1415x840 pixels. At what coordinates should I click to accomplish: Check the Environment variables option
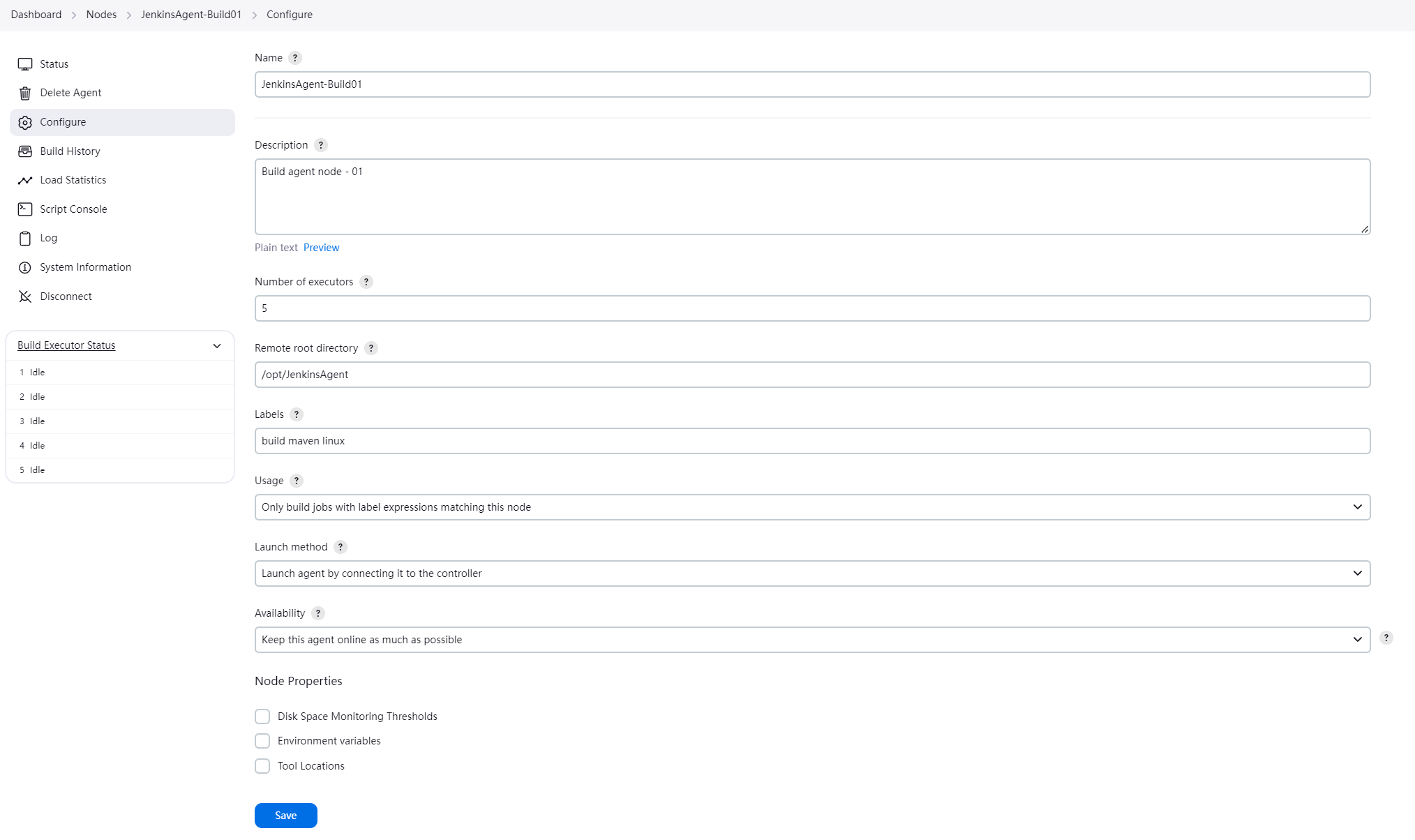tap(262, 740)
